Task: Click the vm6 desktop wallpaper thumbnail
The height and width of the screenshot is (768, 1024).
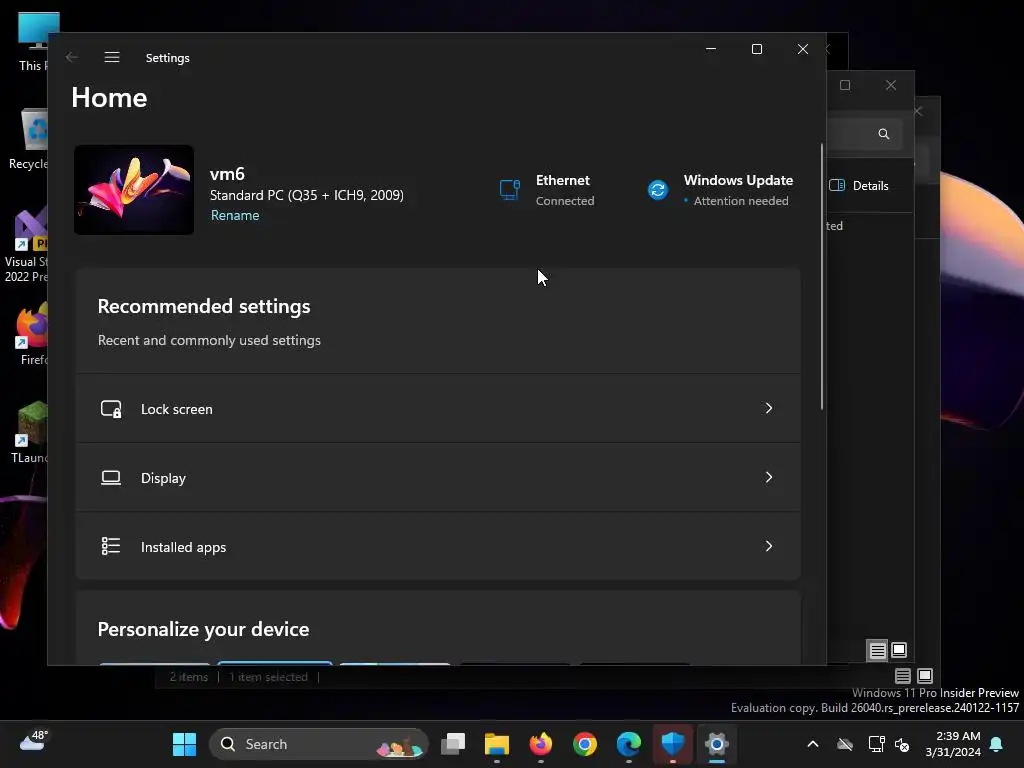Action: point(134,190)
